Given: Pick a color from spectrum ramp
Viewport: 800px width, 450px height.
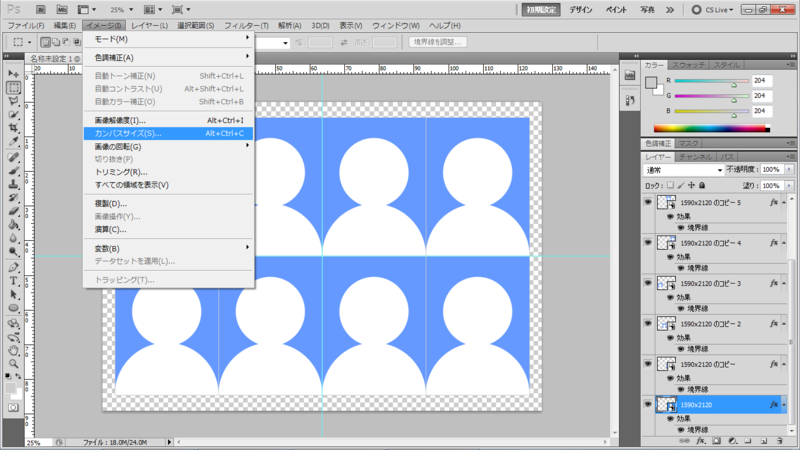Looking at the screenshot, I should coord(712,129).
